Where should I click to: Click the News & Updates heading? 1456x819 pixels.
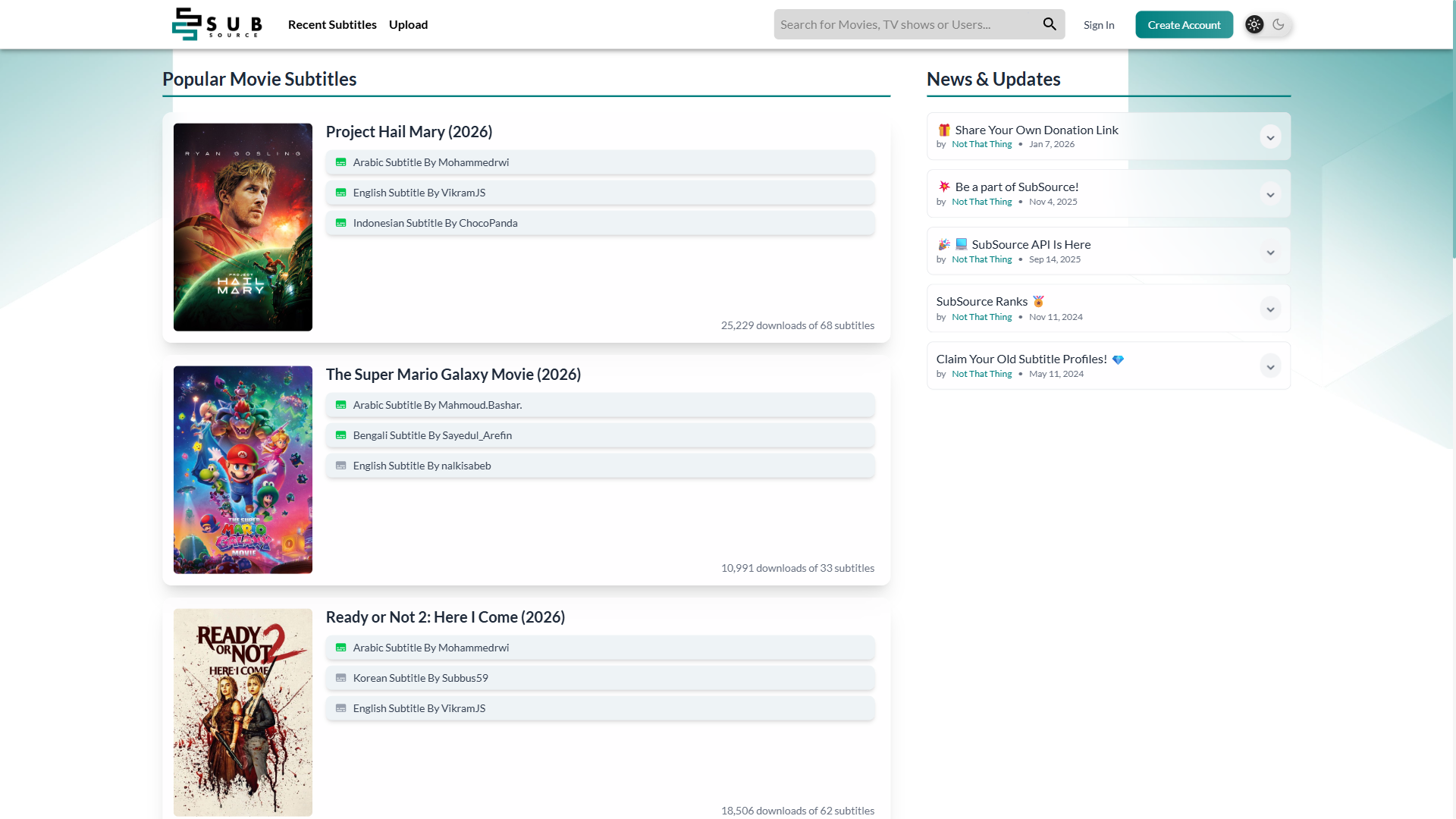tap(993, 79)
